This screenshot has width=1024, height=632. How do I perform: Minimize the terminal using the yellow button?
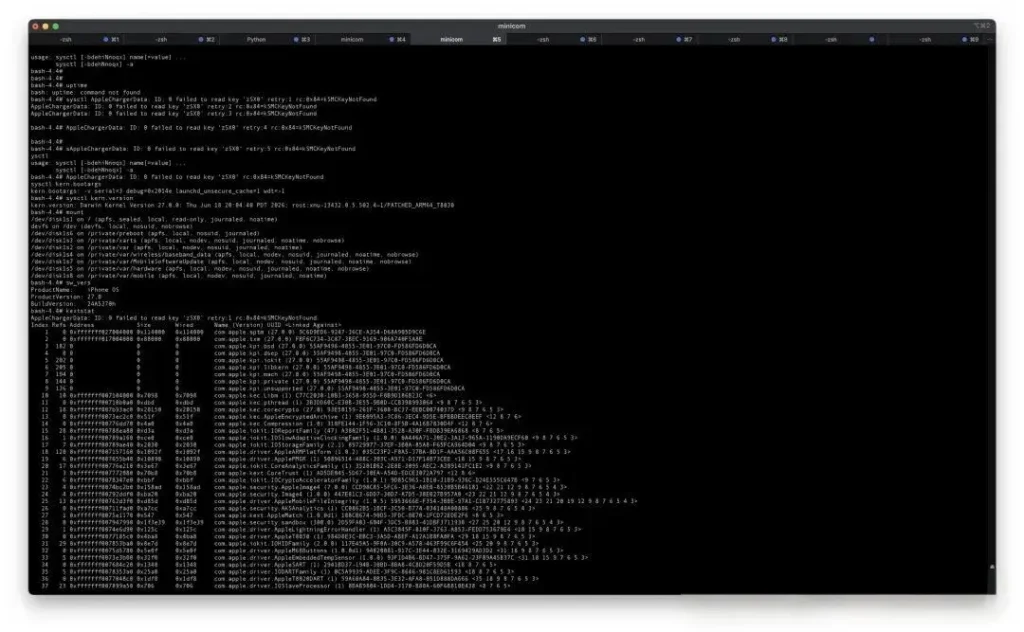(x=45, y=26)
